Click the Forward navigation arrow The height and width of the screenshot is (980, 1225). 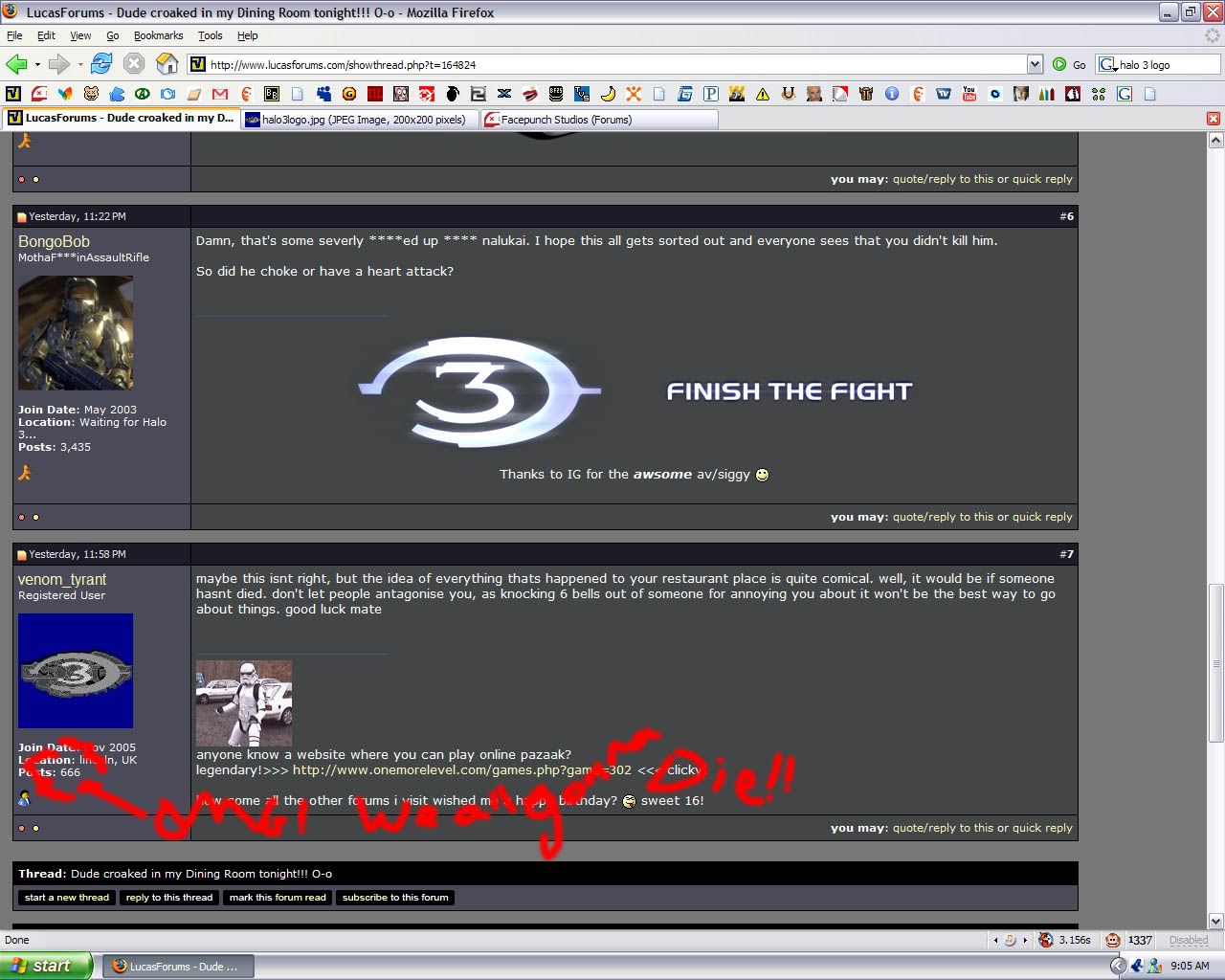pos(59,64)
